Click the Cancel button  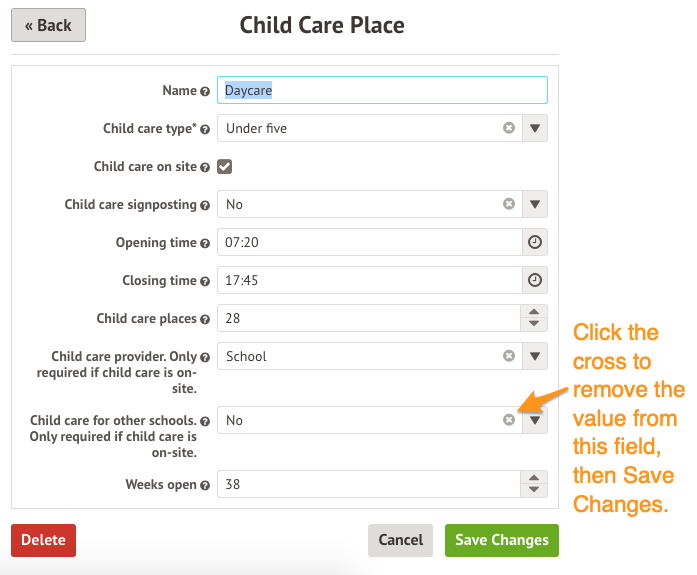point(400,540)
